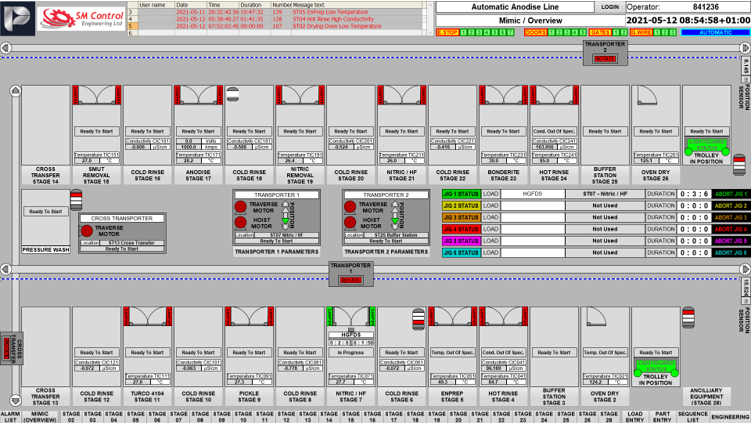Click the GATES status indicator
The image size is (752, 423).
coord(600,33)
